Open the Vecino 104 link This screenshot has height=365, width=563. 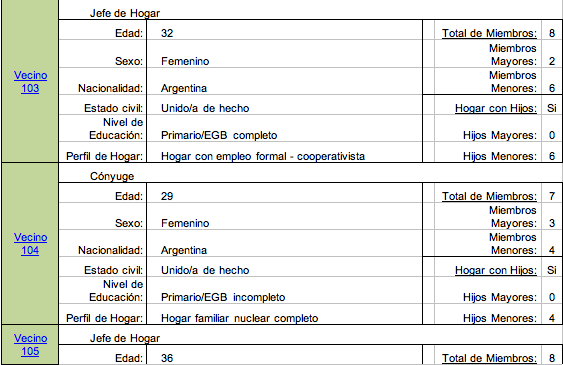coord(30,244)
